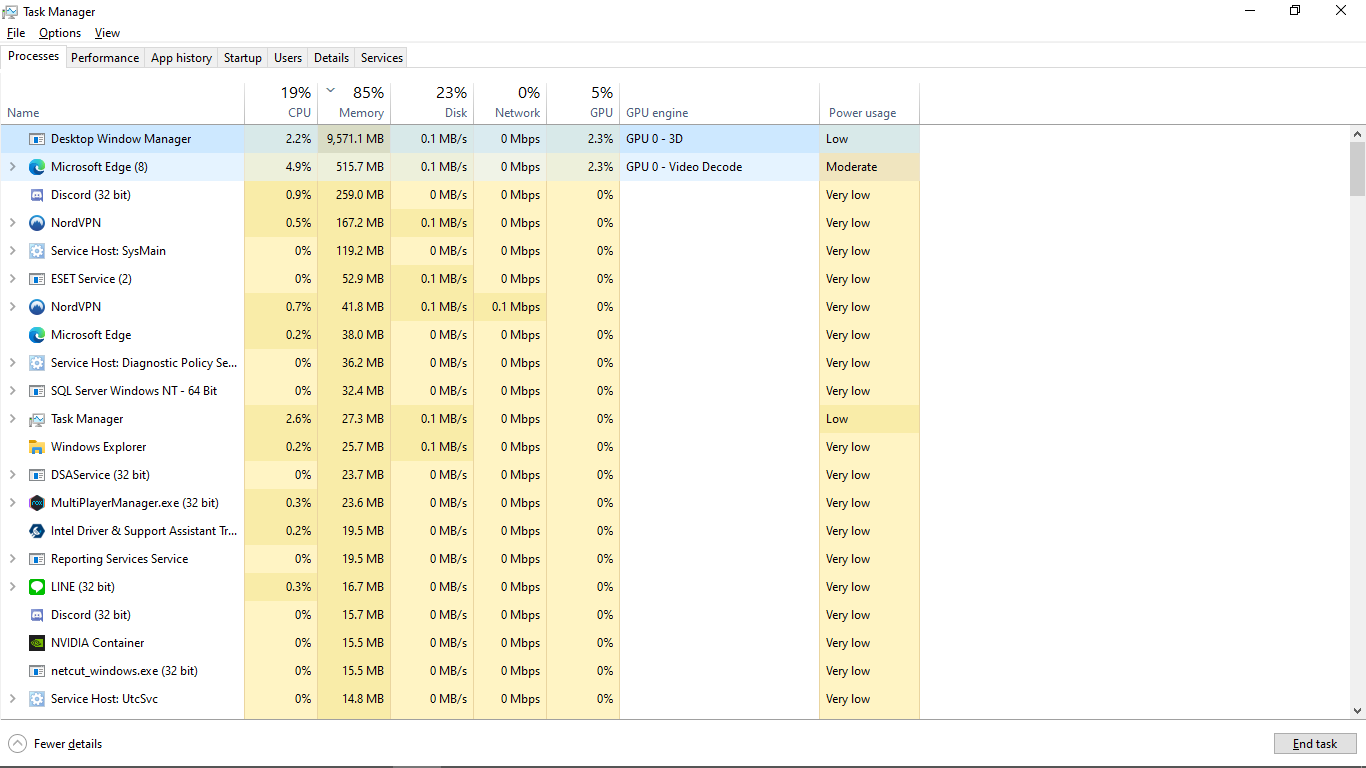Image resolution: width=1366 pixels, height=768 pixels.
Task: Sort by the CPU column header
Action: pos(281,103)
